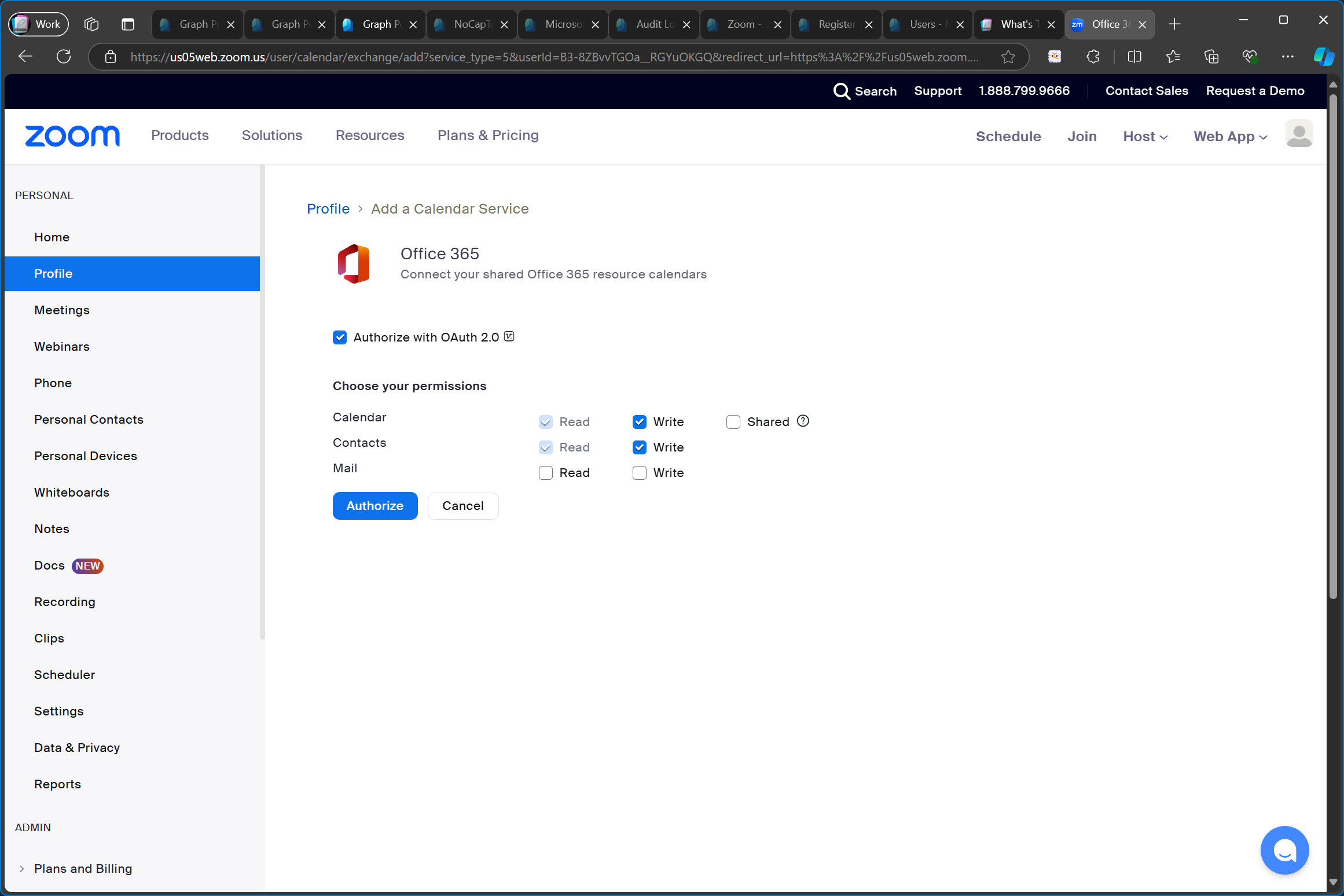Screen dimensions: 1344x896
Task: Open Data & Privacy in sidebar
Action: [x=132, y=748]
